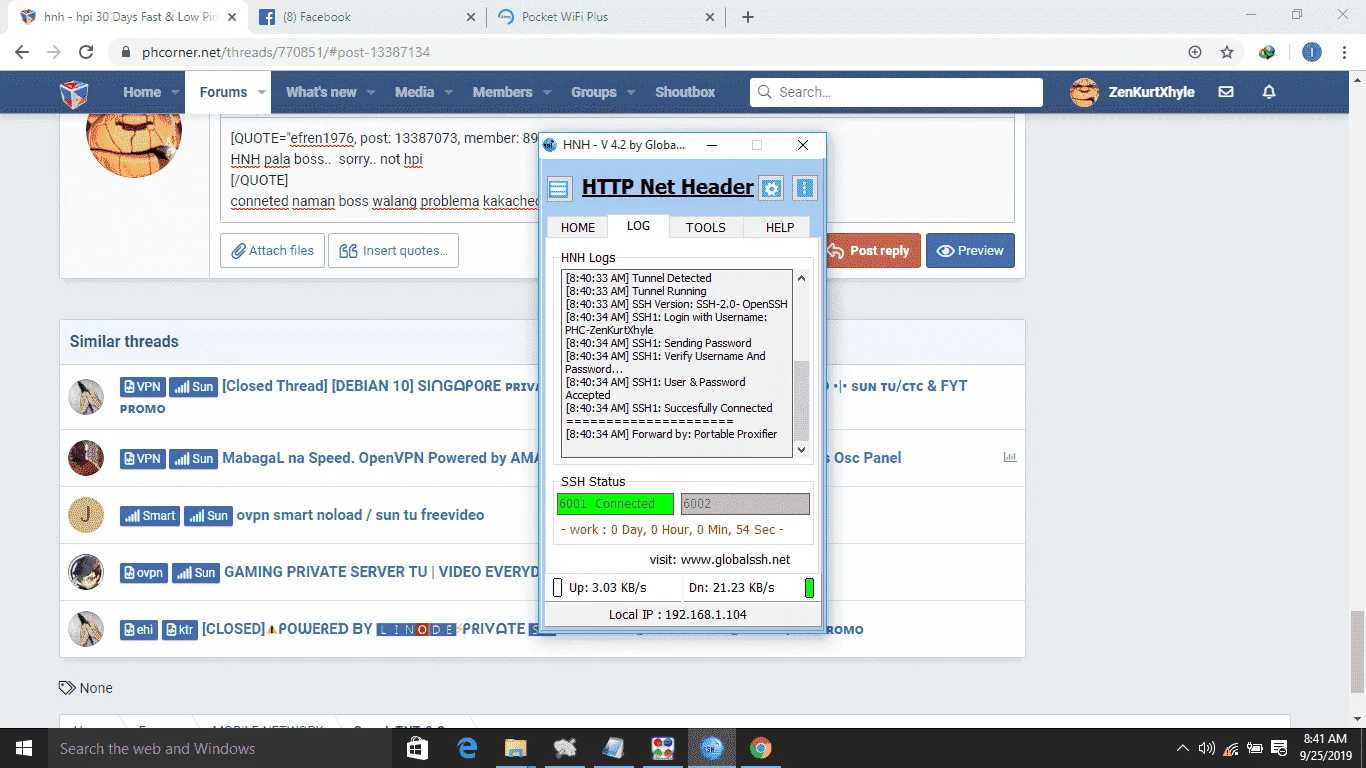Click the HNH SSH globe taskbar icon
Image resolution: width=1366 pixels, height=768 pixels.
click(711, 748)
